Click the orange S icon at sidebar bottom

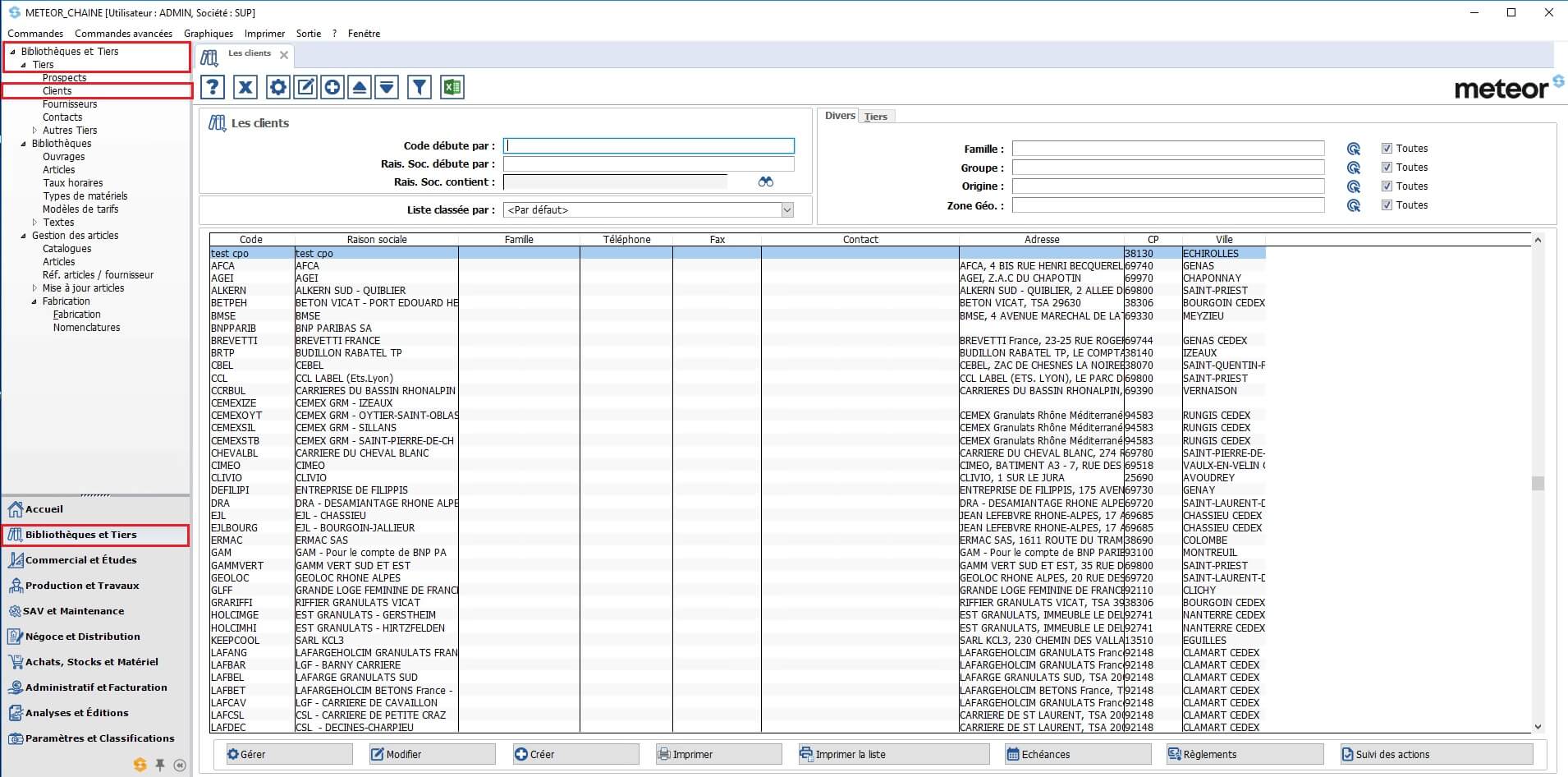click(140, 765)
